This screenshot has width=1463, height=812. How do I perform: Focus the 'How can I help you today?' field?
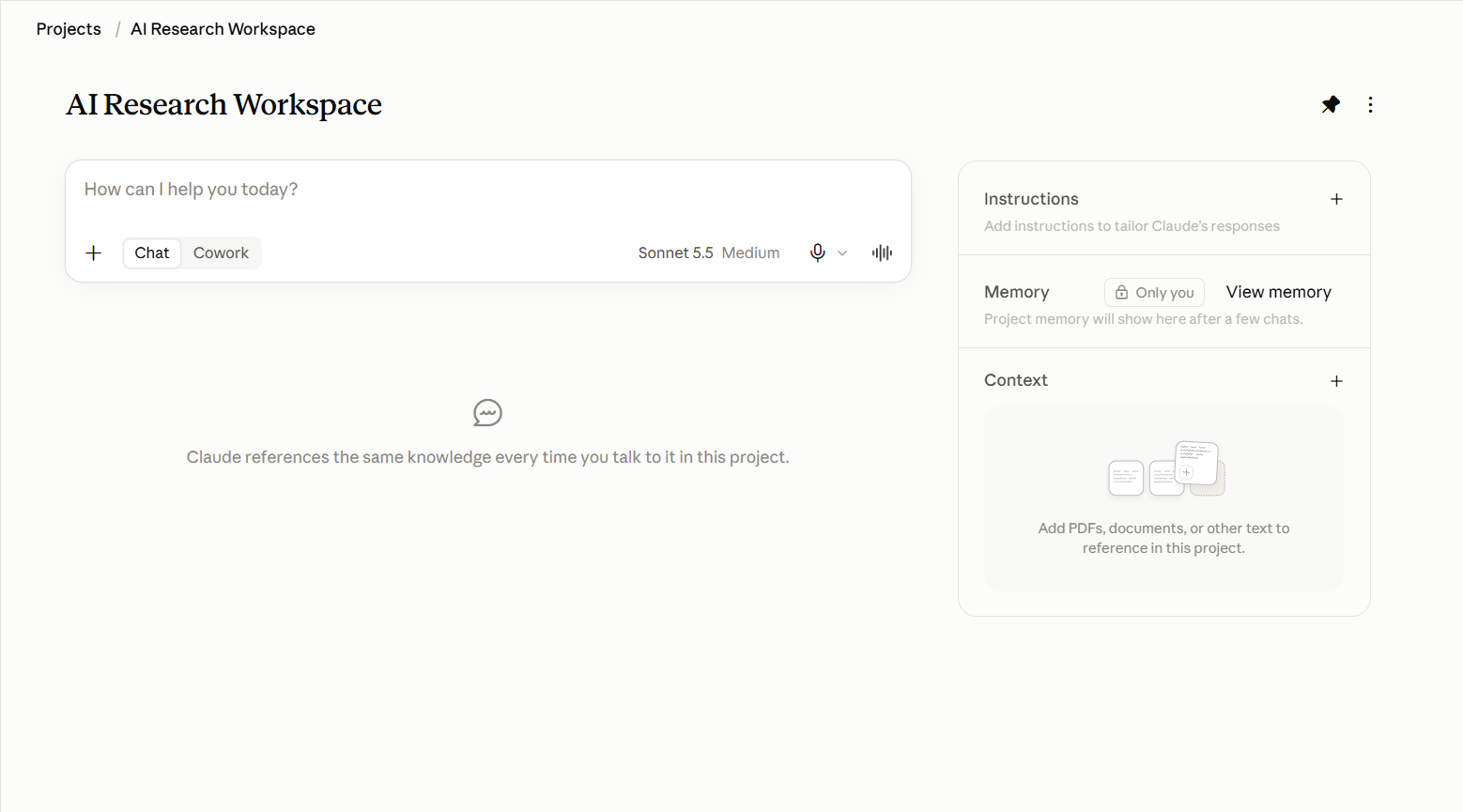click(487, 190)
